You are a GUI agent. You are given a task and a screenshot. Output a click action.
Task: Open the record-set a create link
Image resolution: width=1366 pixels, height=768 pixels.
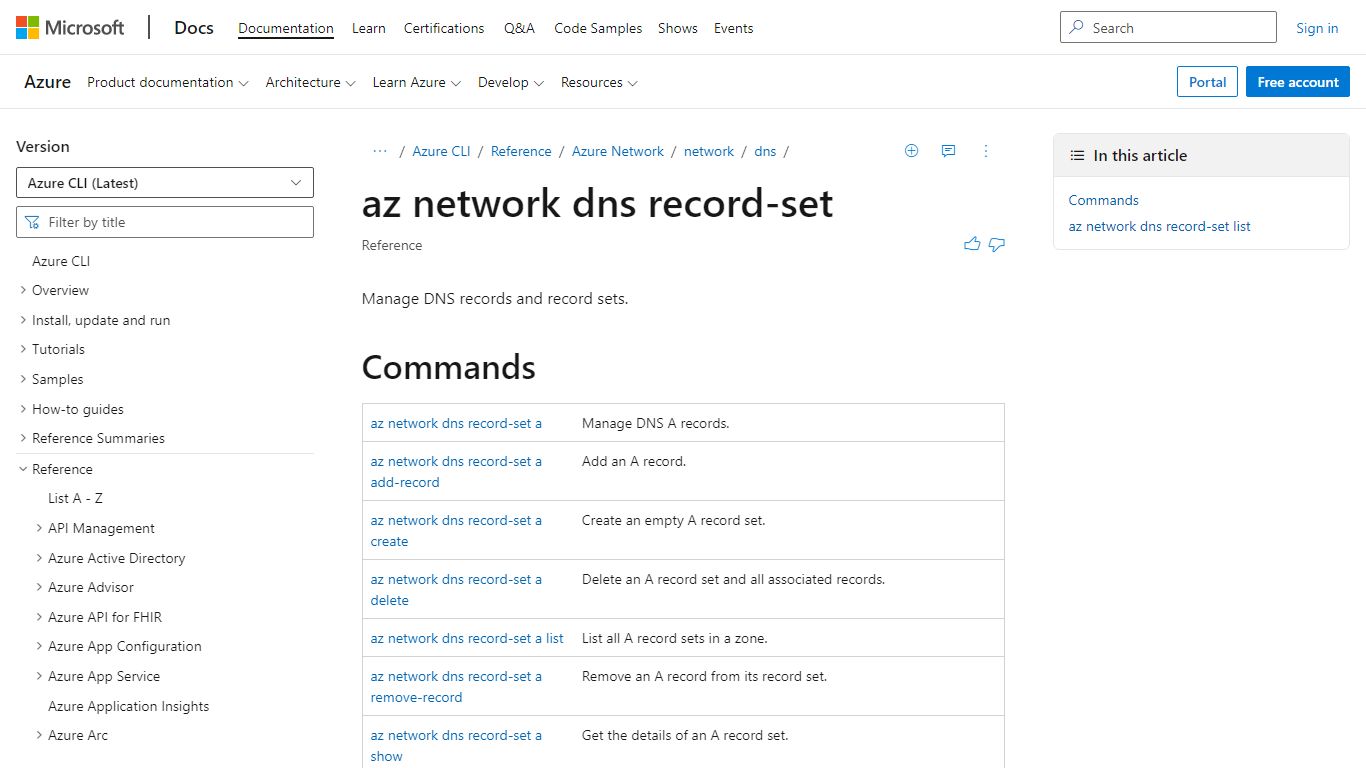pos(456,530)
